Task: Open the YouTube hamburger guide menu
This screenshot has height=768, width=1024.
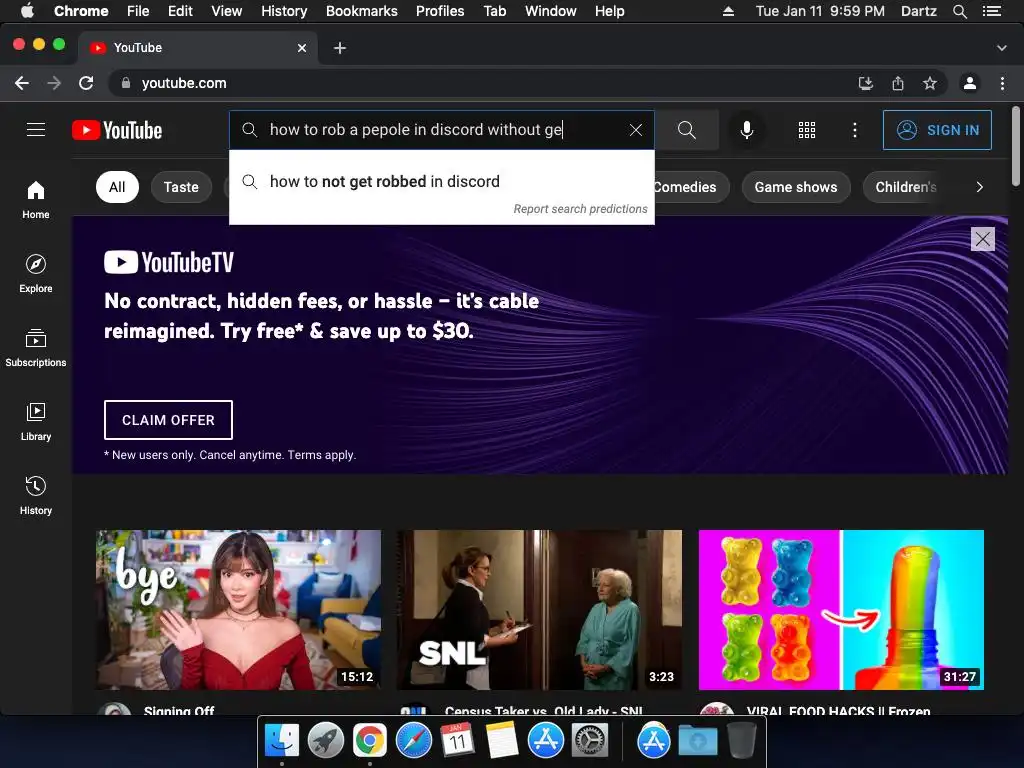Action: [x=36, y=130]
